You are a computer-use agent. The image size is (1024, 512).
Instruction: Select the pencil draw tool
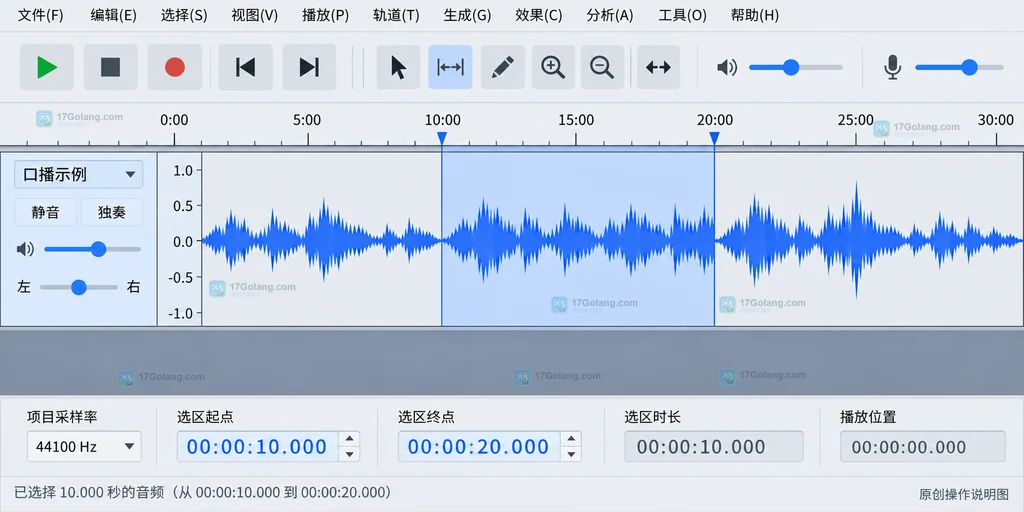click(x=503, y=67)
